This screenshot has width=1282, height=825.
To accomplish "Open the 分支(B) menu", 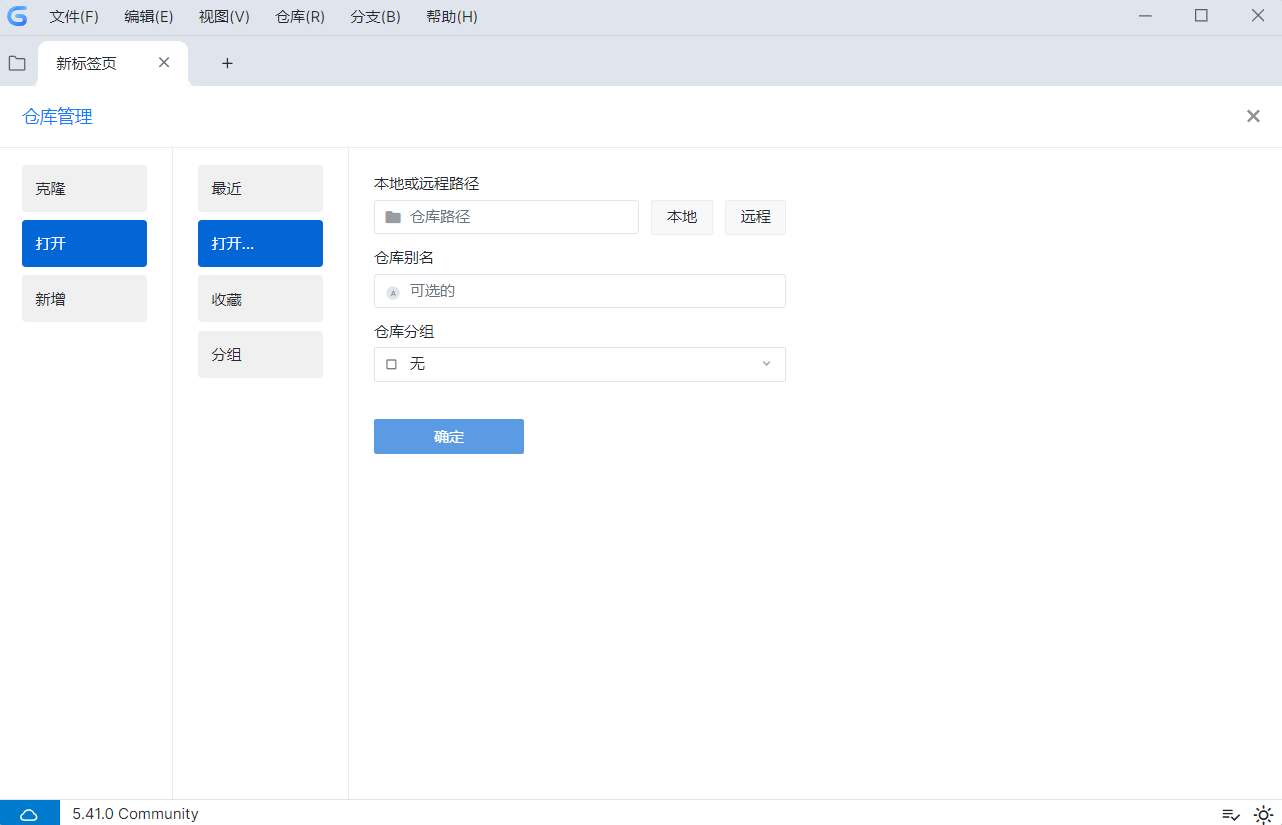I will pos(374,16).
